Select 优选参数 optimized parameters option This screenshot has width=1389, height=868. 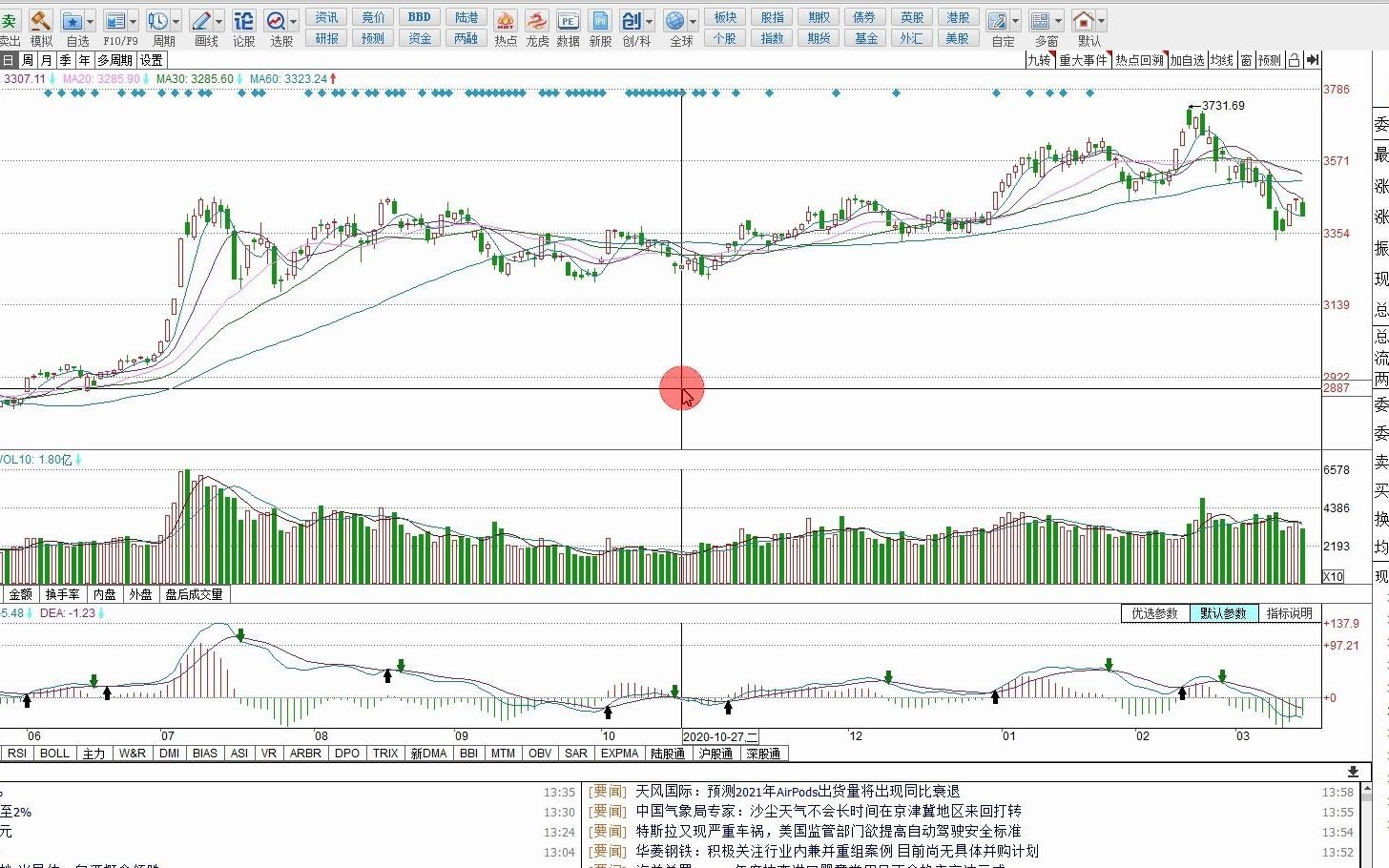[1154, 613]
